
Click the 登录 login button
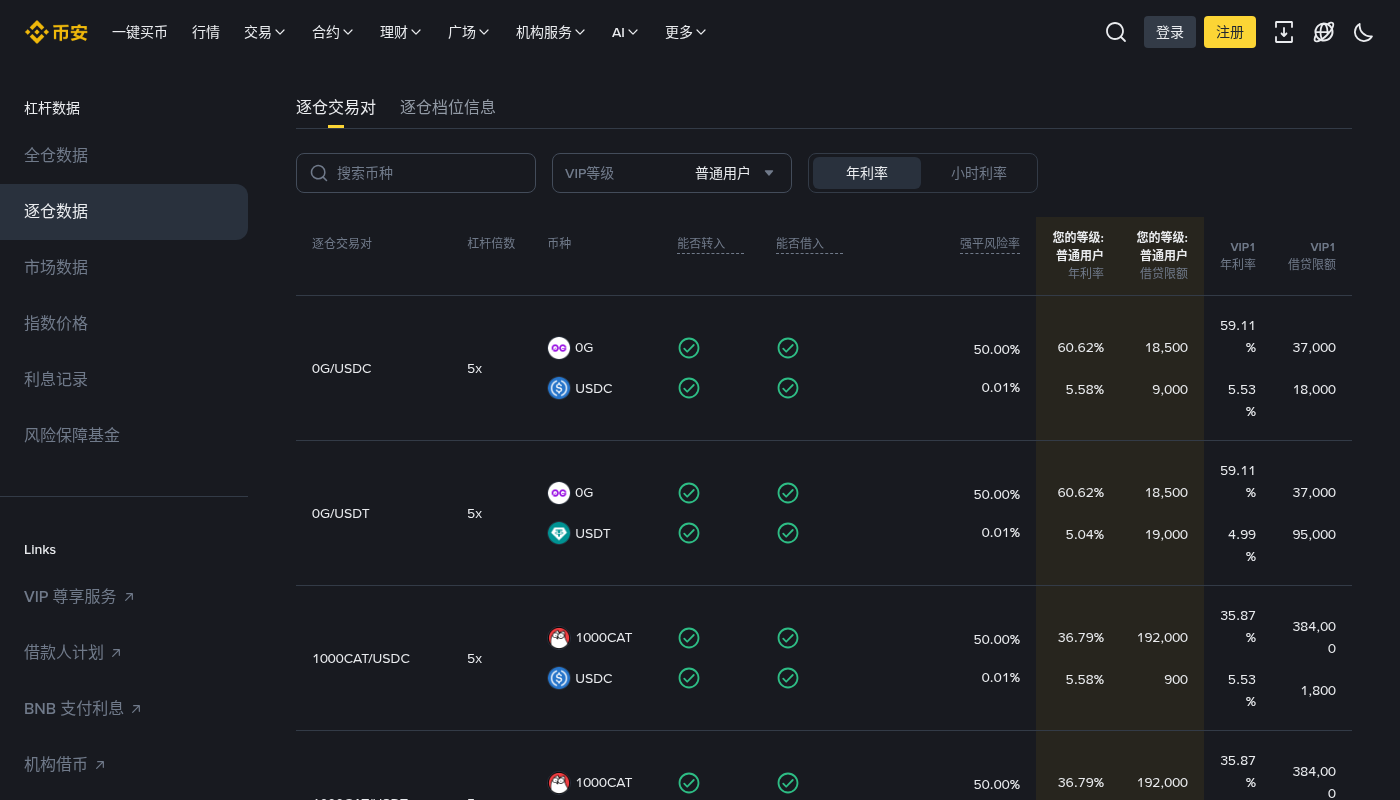click(1170, 32)
